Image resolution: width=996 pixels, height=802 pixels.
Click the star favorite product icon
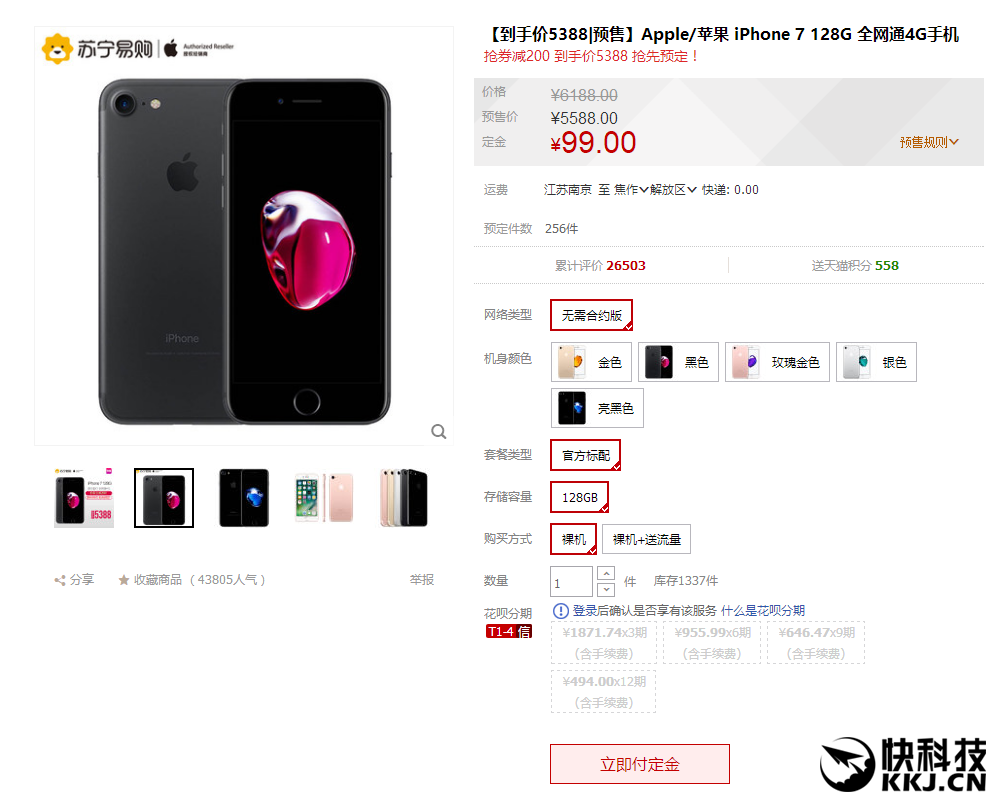coord(124,580)
